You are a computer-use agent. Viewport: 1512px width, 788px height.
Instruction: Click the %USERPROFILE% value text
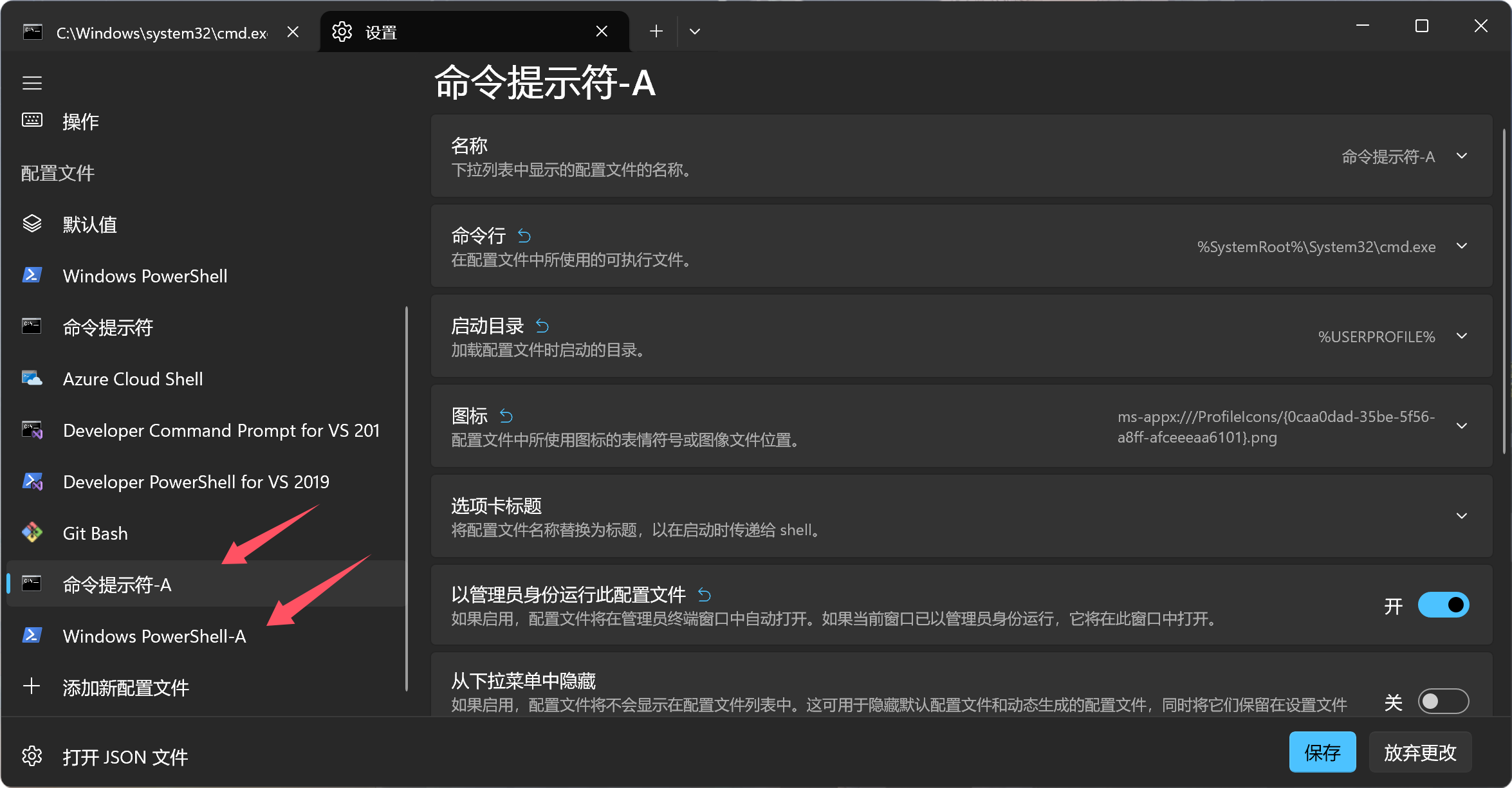(x=1376, y=336)
